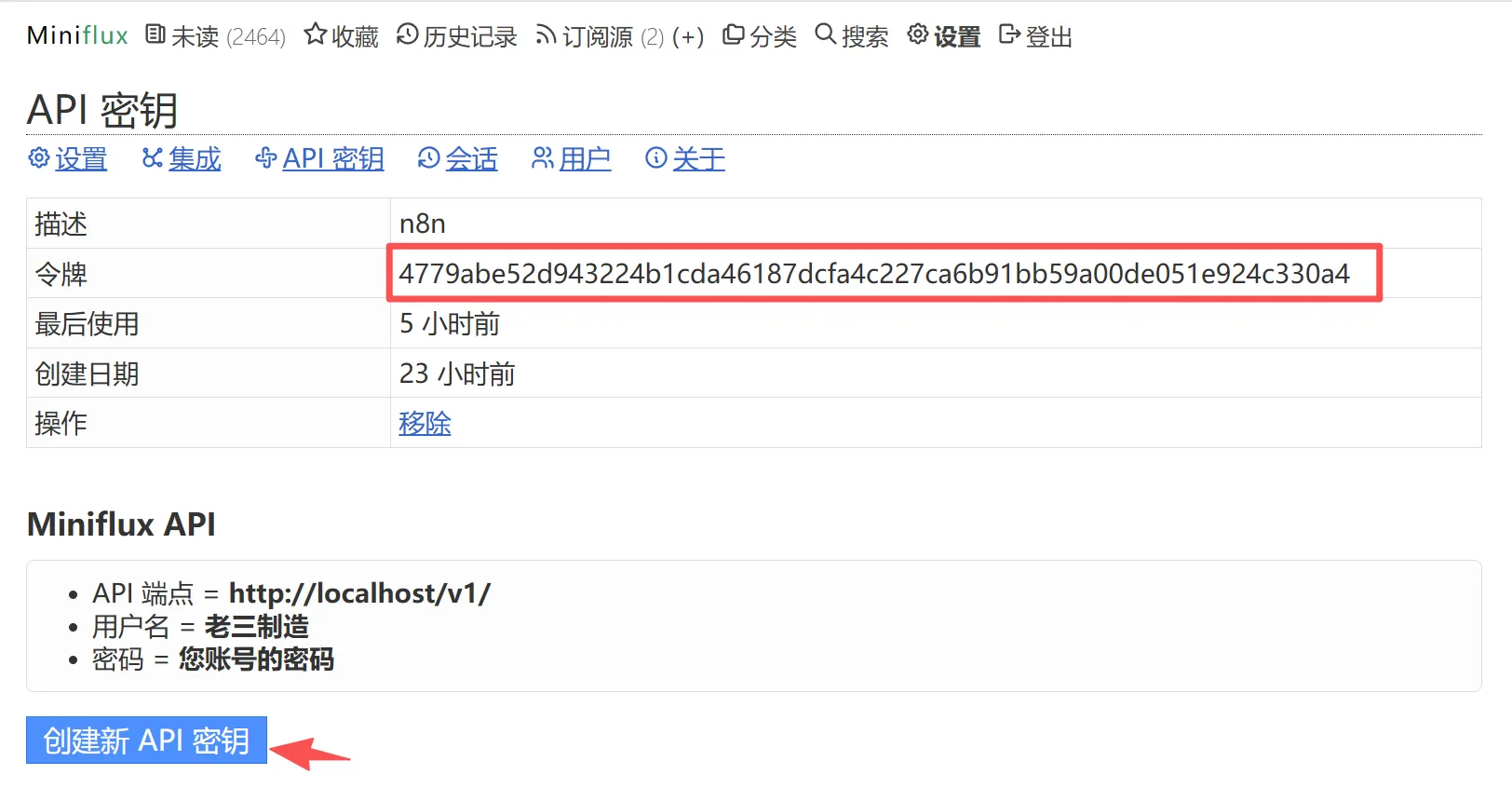
Task: Click the gear icon next to bold 设置
Action: click(x=918, y=34)
